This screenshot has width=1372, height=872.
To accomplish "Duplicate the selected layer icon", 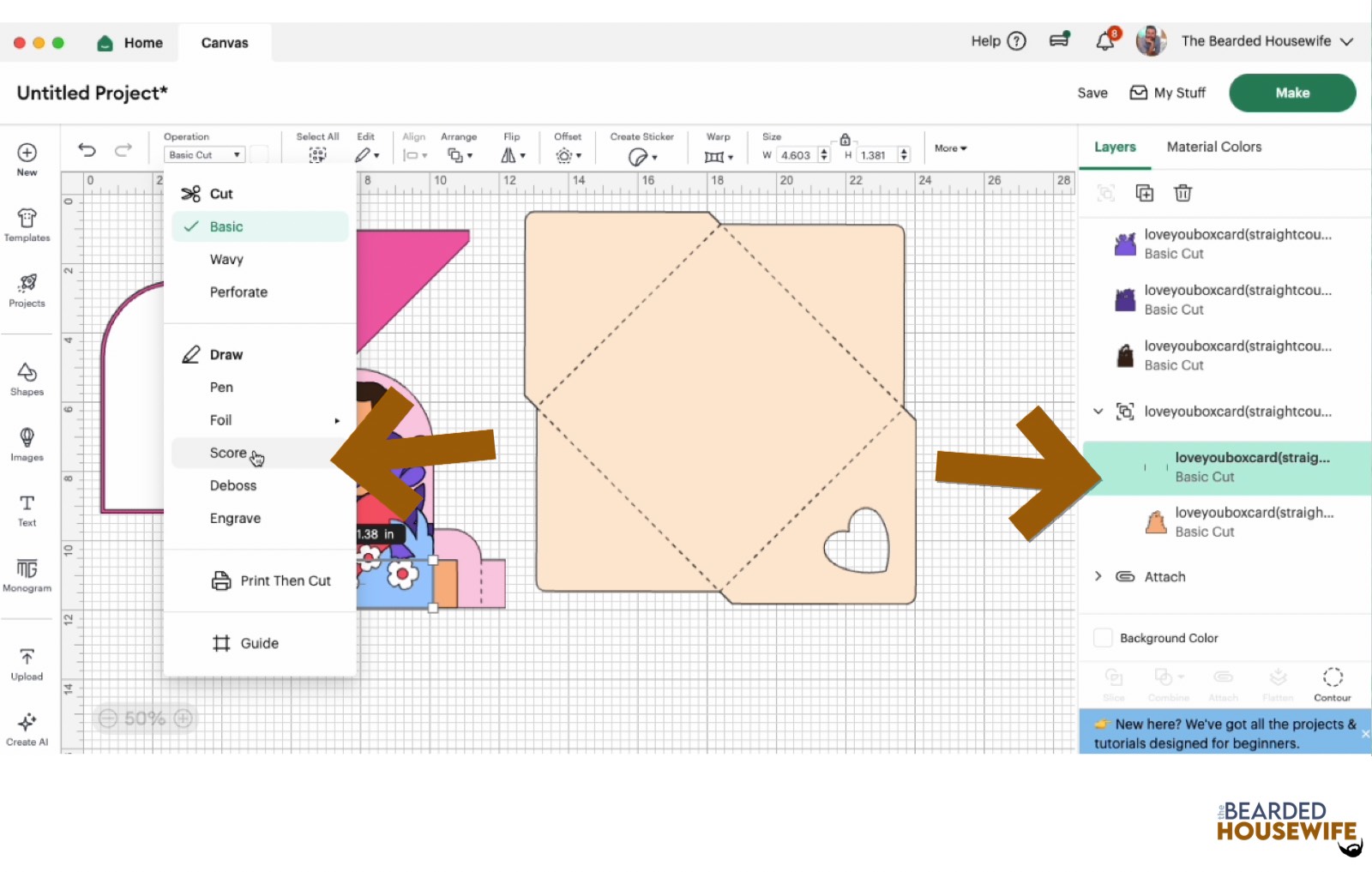I will [1144, 193].
